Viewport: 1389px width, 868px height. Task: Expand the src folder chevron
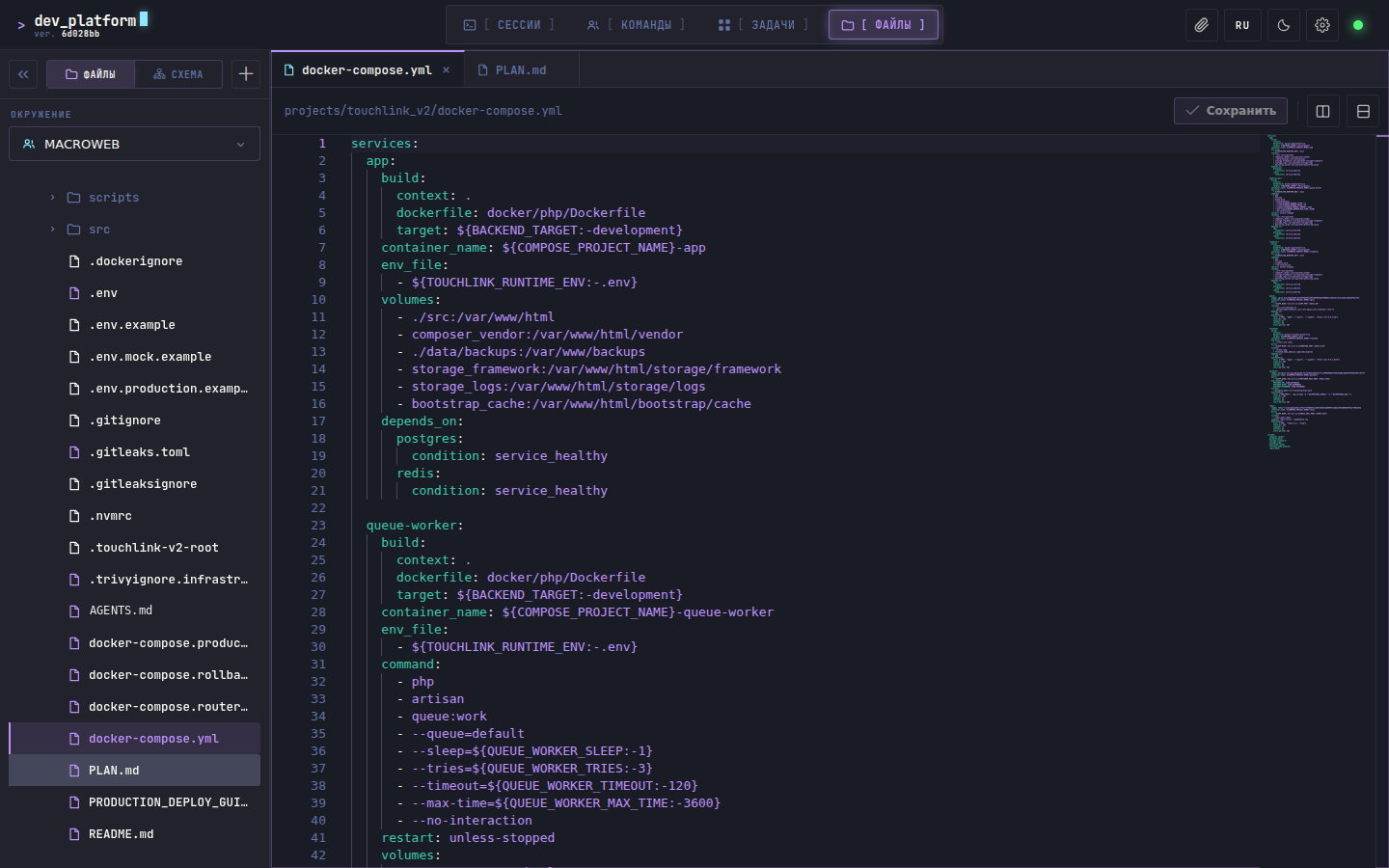tap(52, 230)
